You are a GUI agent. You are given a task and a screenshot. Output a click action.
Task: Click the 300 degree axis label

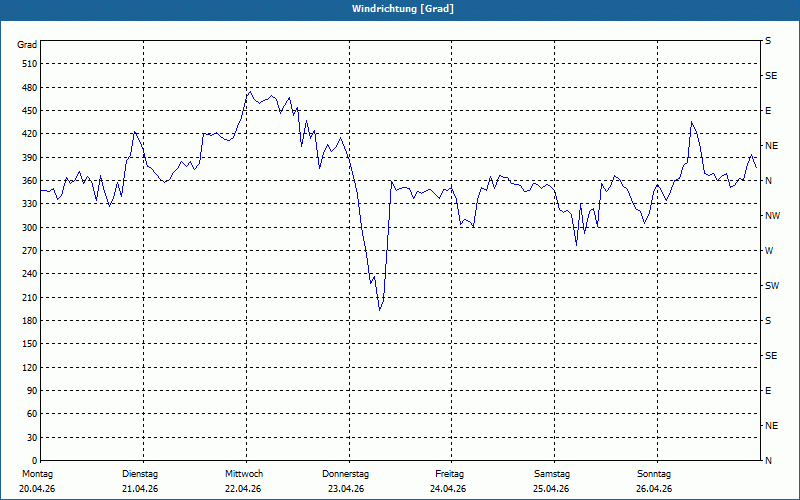point(30,227)
